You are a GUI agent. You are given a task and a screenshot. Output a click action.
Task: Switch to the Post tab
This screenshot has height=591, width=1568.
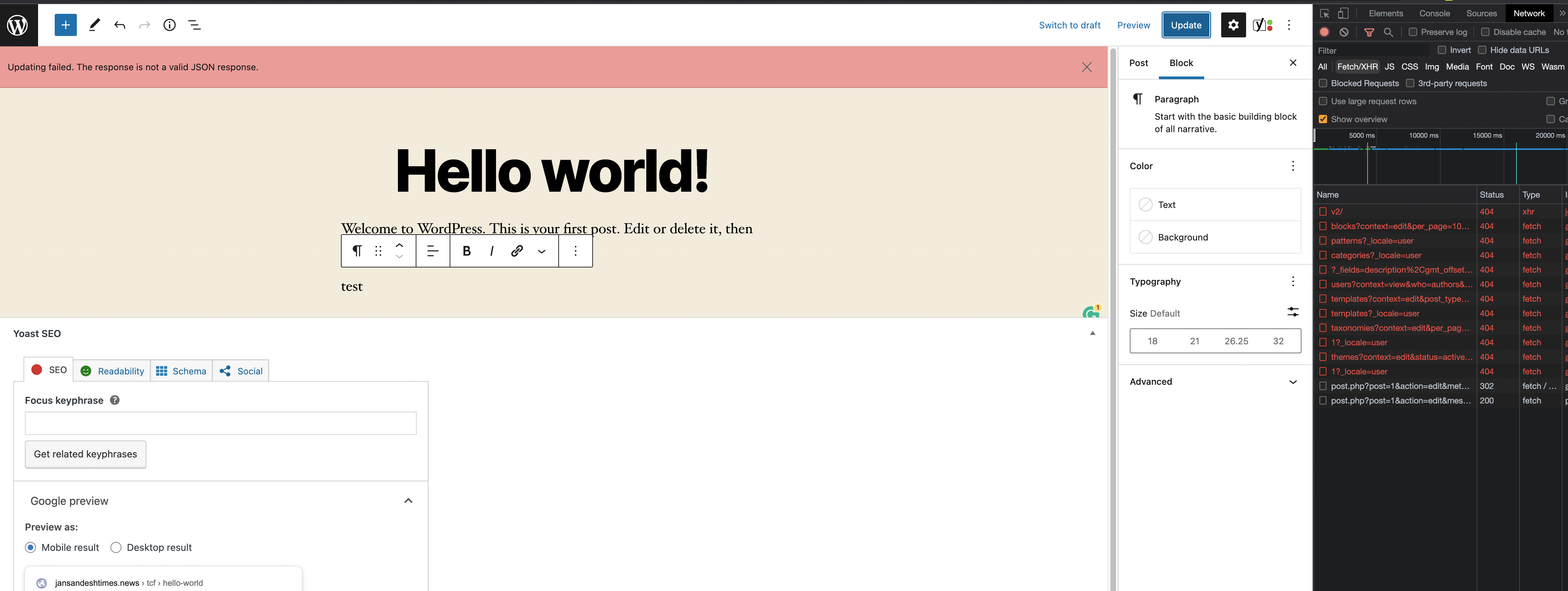pyautogui.click(x=1138, y=63)
